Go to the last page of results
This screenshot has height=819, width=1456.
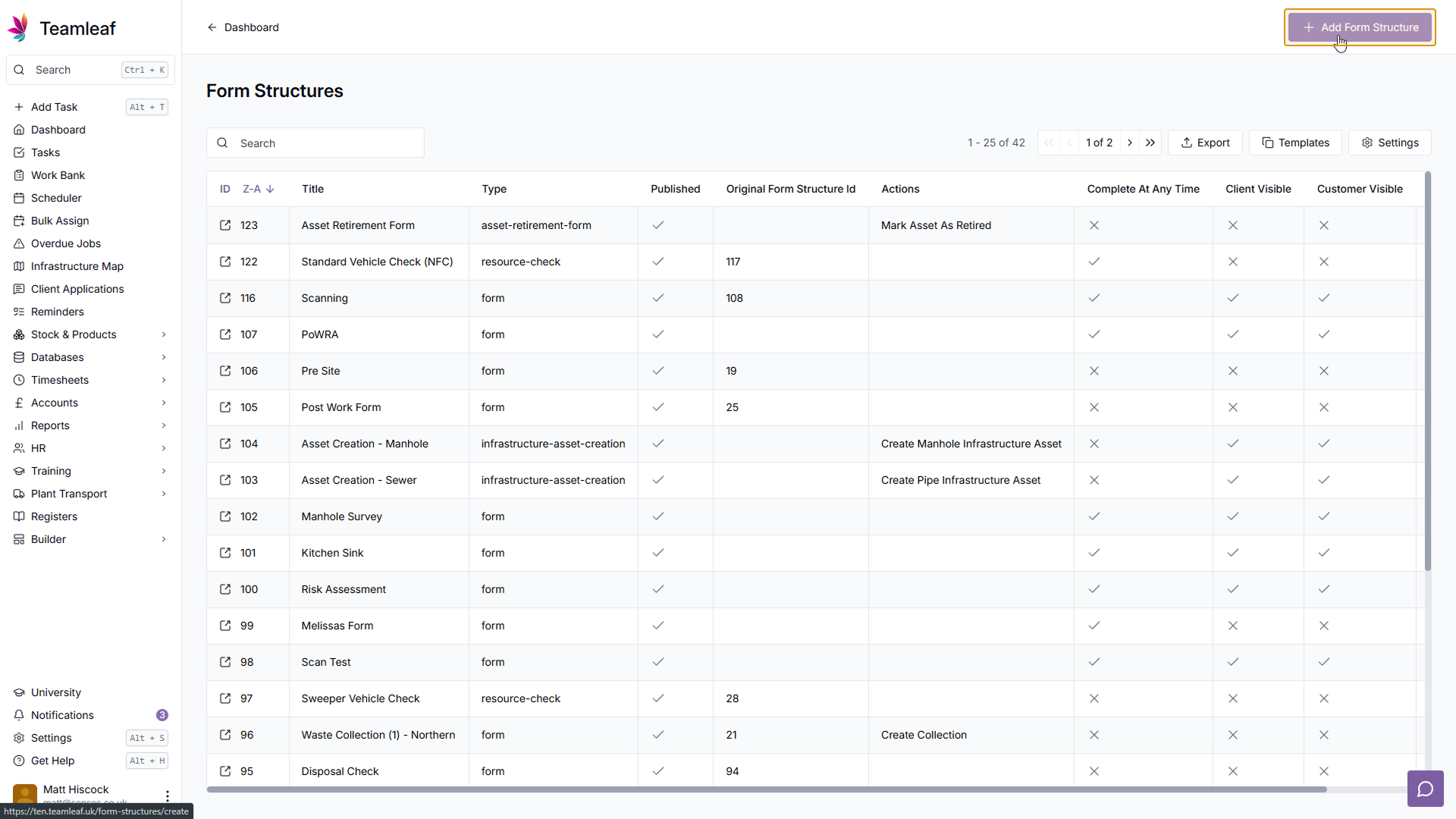1150,143
